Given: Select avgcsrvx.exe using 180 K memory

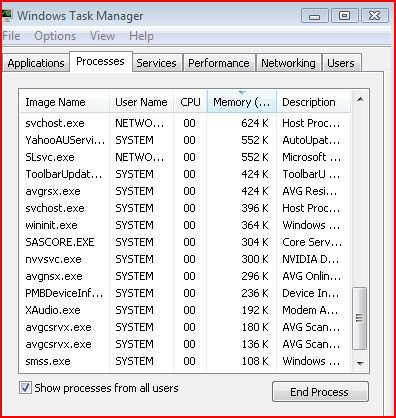Looking at the screenshot, I should coord(185,327).
